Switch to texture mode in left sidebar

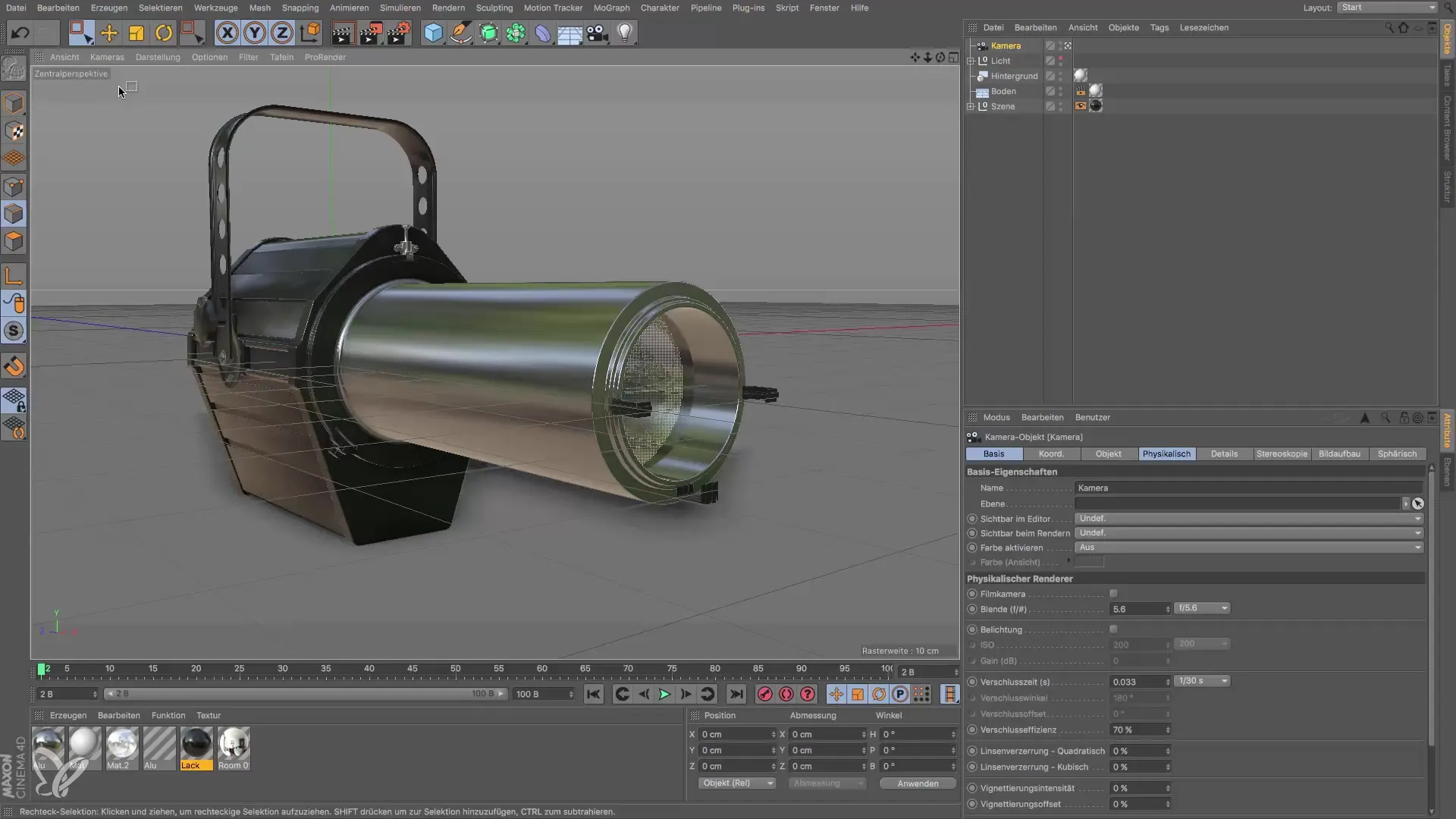14,131
